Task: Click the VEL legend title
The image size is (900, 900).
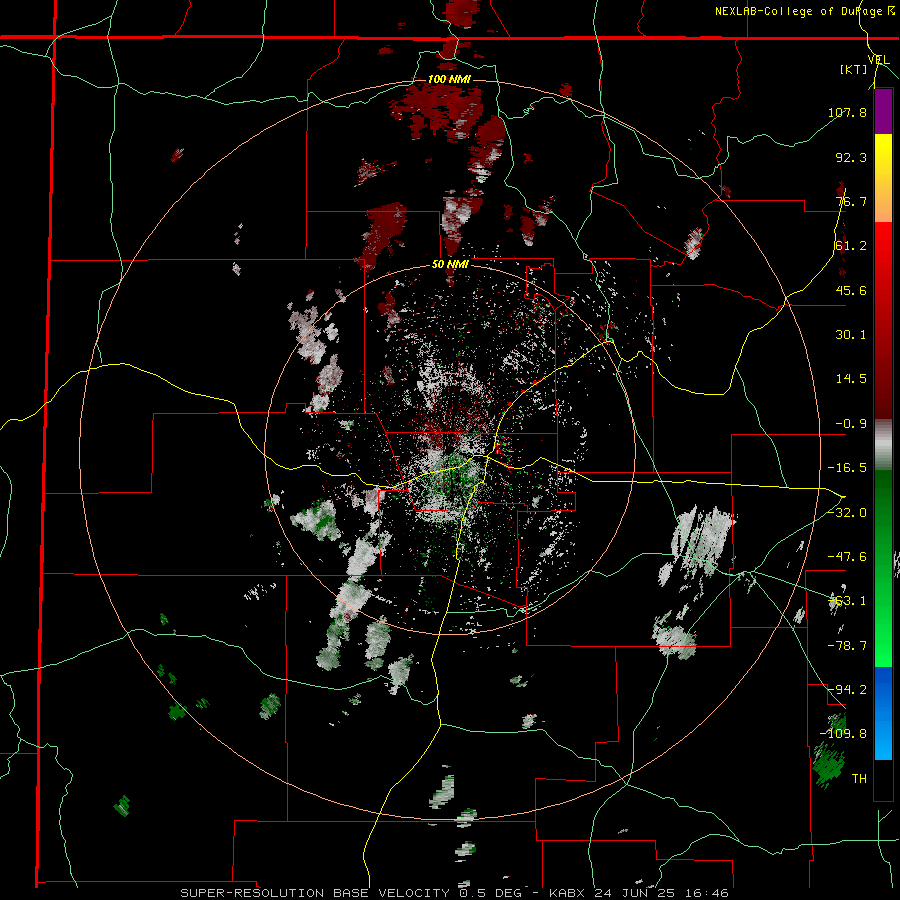Action: (878, 60)
